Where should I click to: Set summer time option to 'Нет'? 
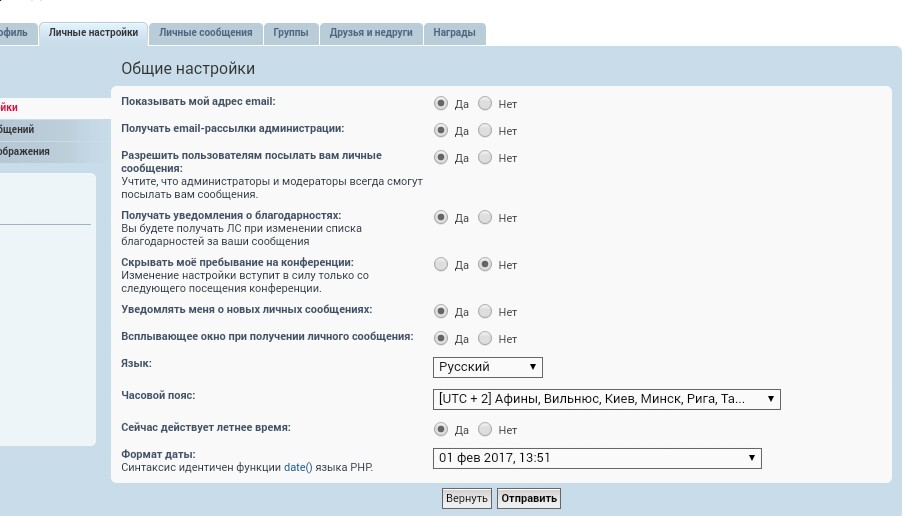[485, 429]
